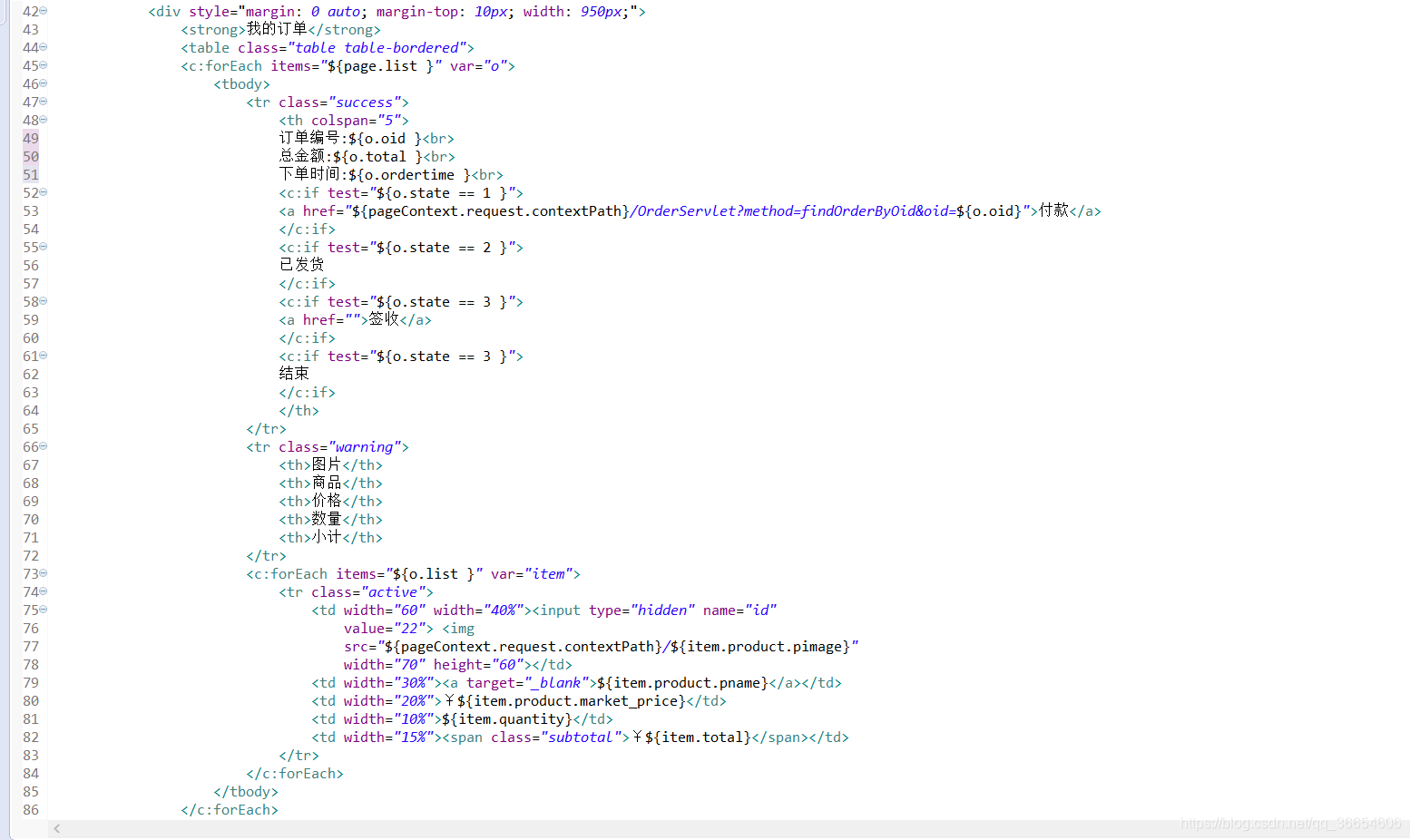Click the closing </tbody> tag
Image resolution: width=1410 pixels, height=840 pixels.
click(x=246, y=791)
